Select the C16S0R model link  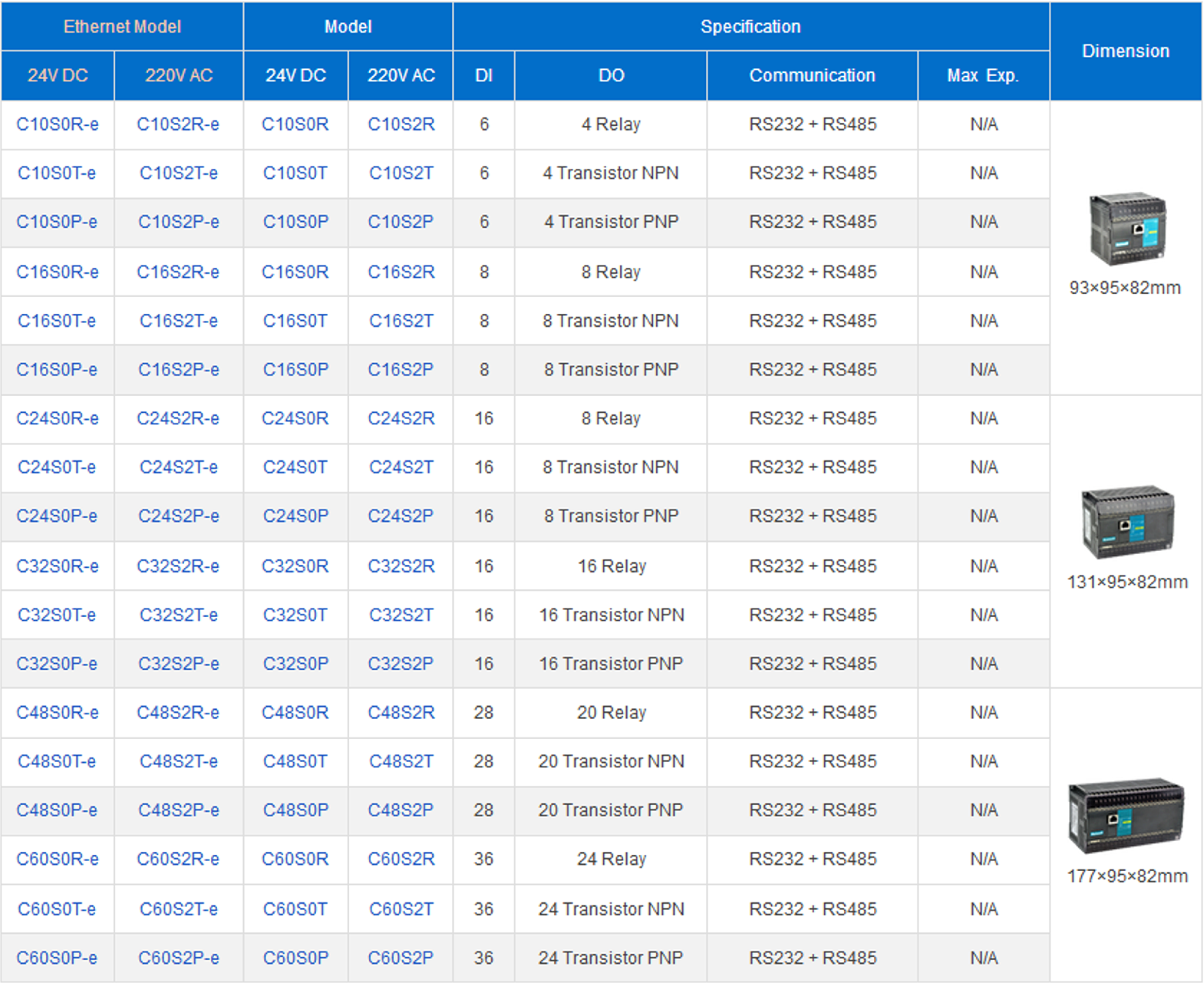coord(295,272)
